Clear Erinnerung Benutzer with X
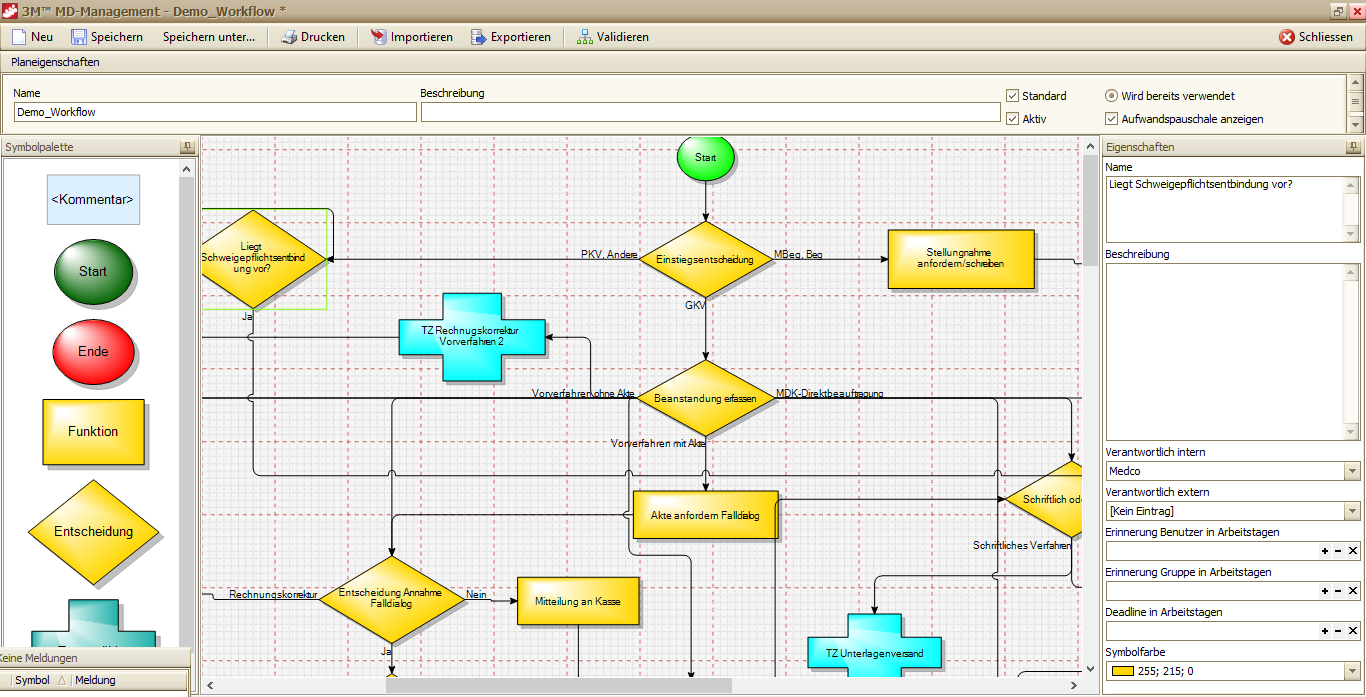 click(1352, 551)
